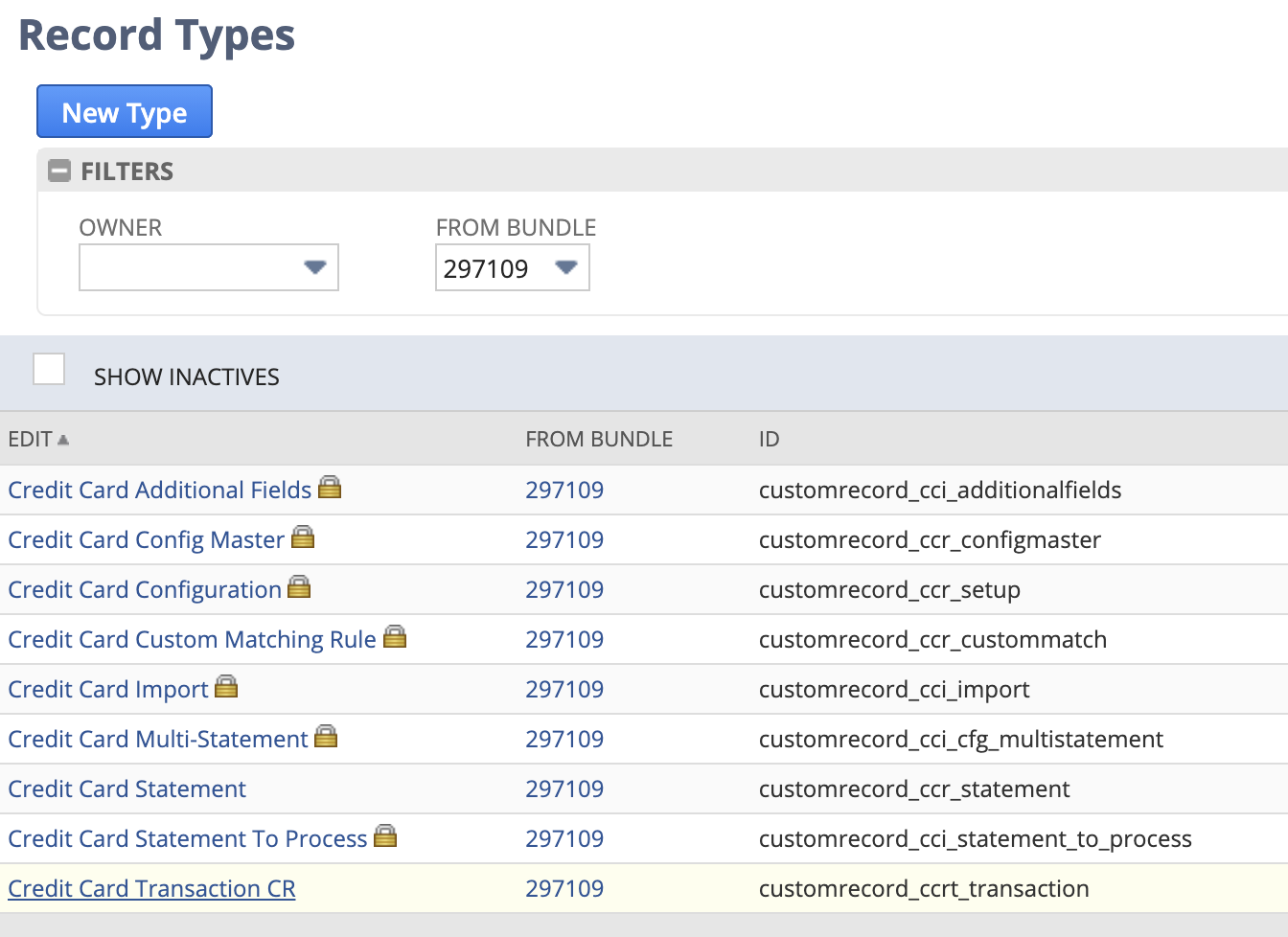The width and height of the screenshot is (1288, 937).
Task: Open Credit Card Custom Matching Rule link
Action: pyautogui.click(x=193, y=639)
